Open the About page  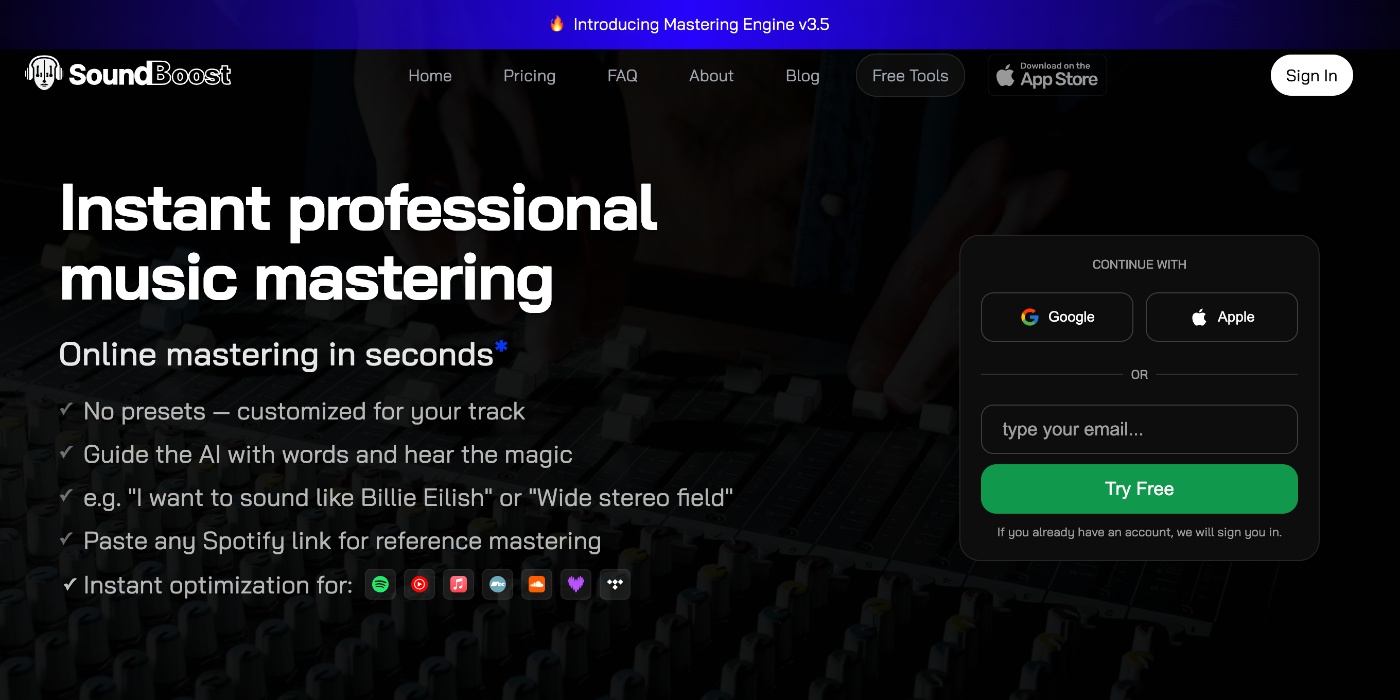pyautogui.click(x=711, y=76)
